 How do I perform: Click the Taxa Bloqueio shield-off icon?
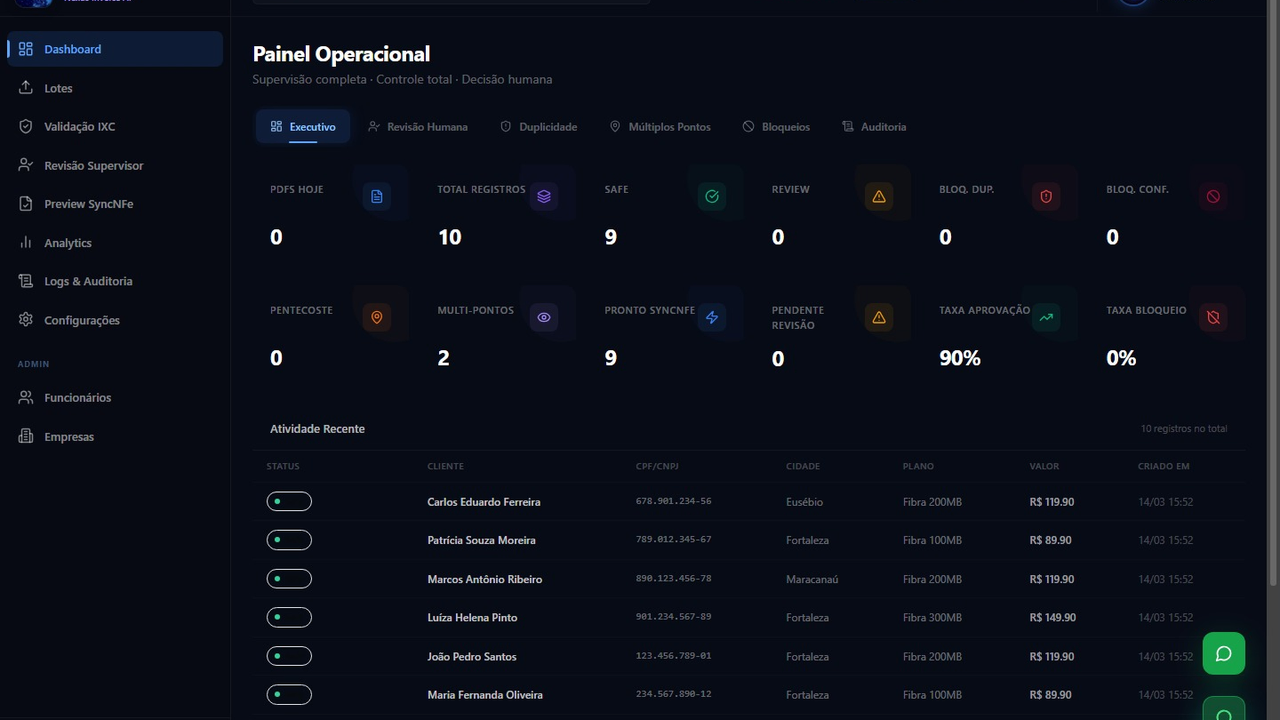pyautogui.click(x=1213, y=317)
